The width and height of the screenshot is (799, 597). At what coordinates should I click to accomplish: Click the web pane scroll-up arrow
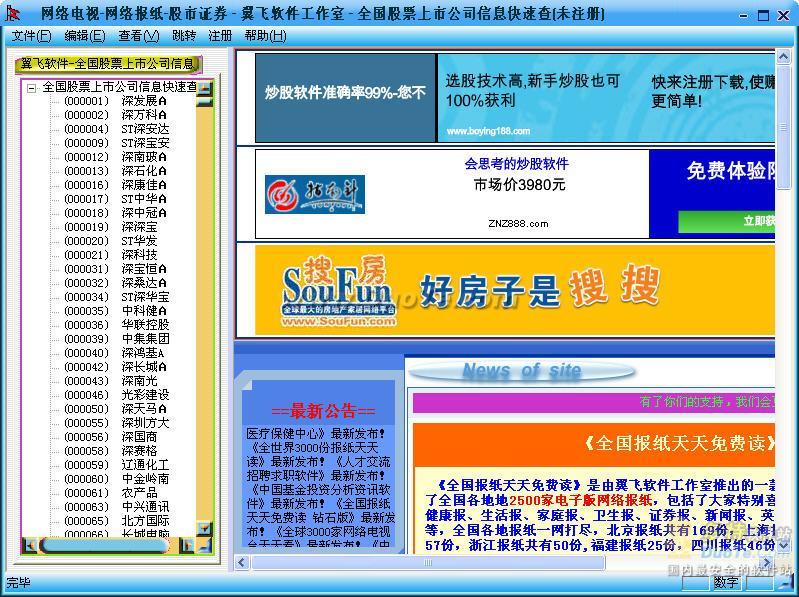(783, 56)
